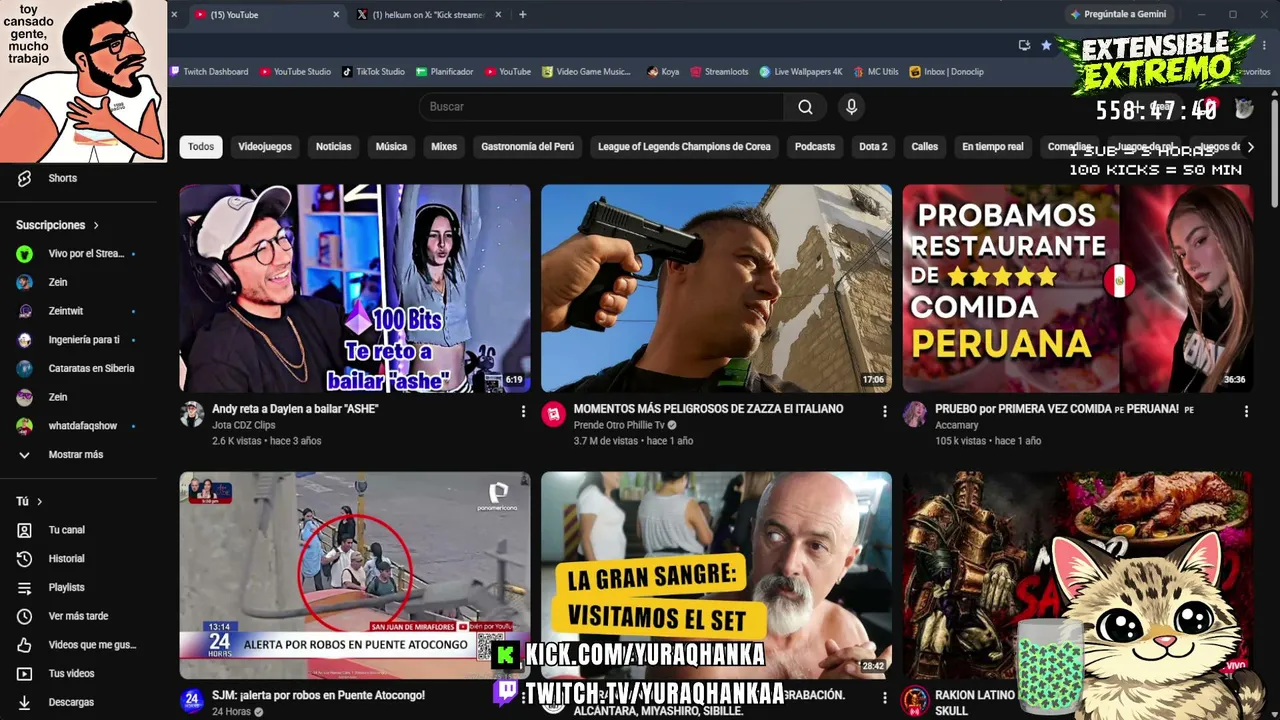This screenshot has width=1280, height=720.
Task: Select the Mixes chip
Action: [444, 147]
